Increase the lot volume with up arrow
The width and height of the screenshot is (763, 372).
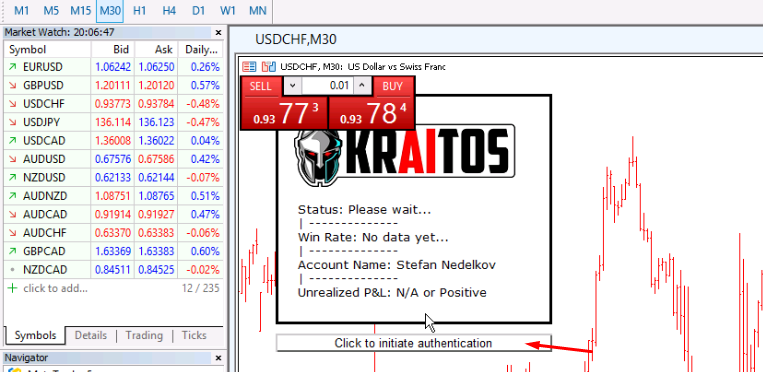pyautogui.click(x=362, y=86)
